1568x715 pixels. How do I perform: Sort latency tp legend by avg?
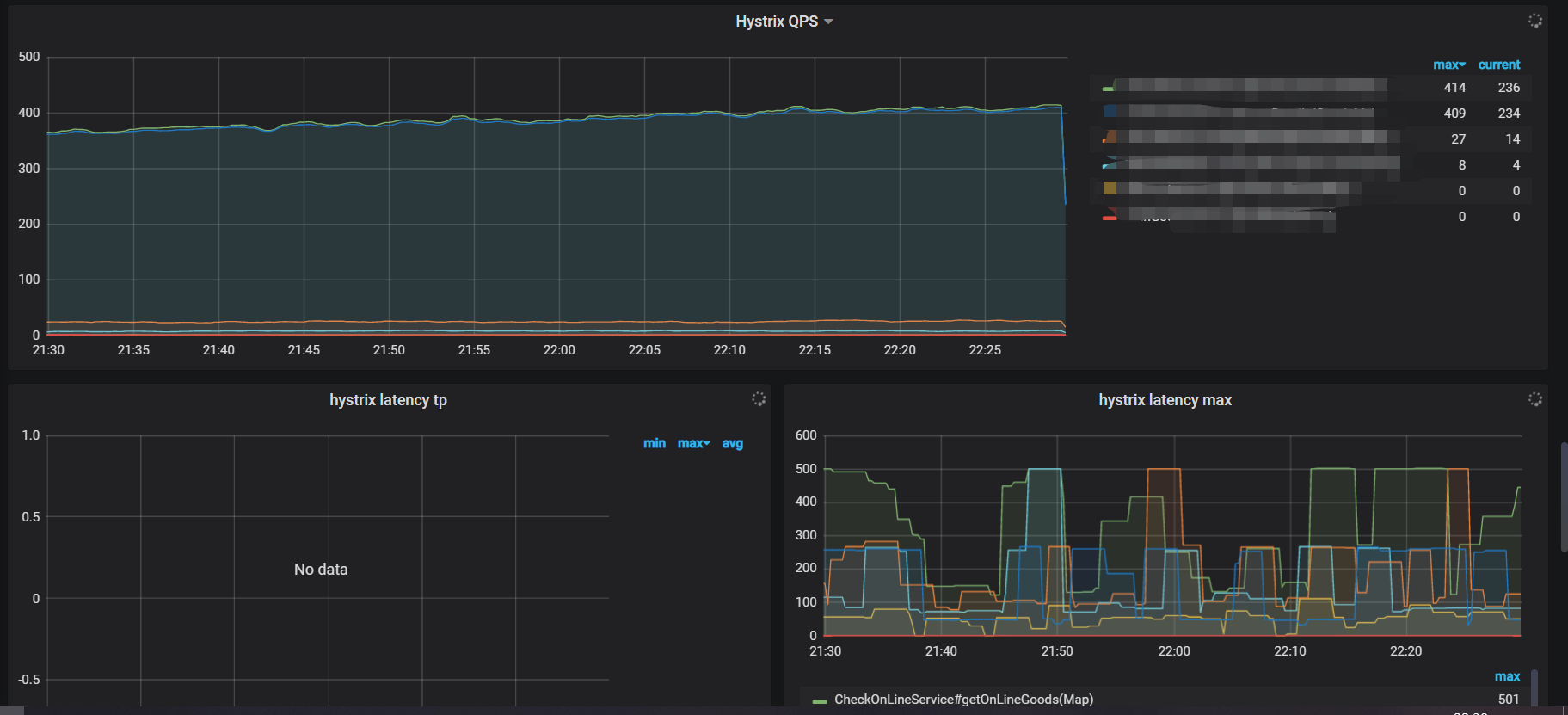[x=732, y=443]
